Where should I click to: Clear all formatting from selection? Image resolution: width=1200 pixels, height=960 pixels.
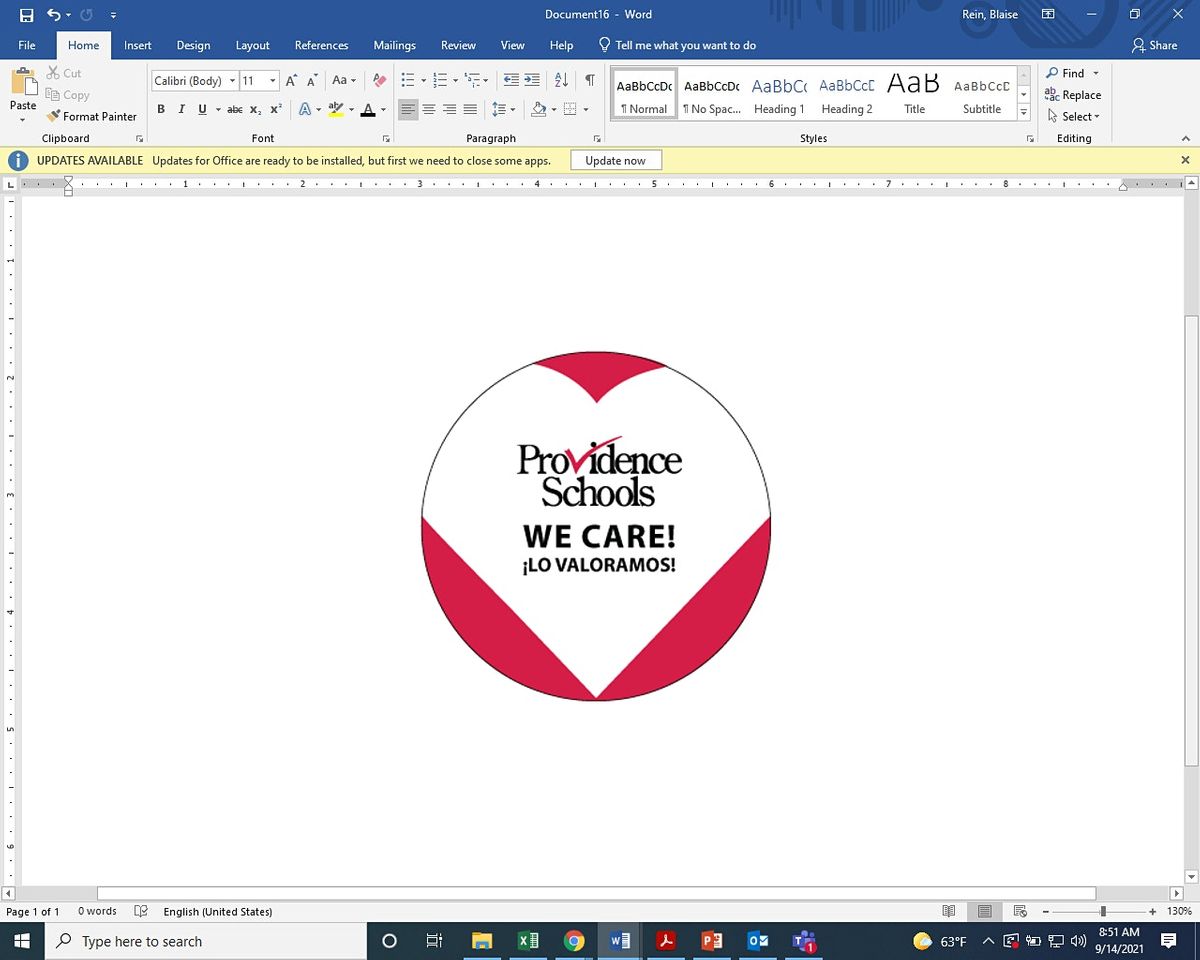pyautogui.click(x=379, y=80)
